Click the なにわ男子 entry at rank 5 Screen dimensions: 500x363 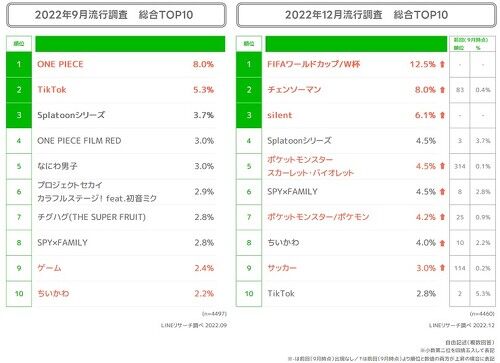57,166
